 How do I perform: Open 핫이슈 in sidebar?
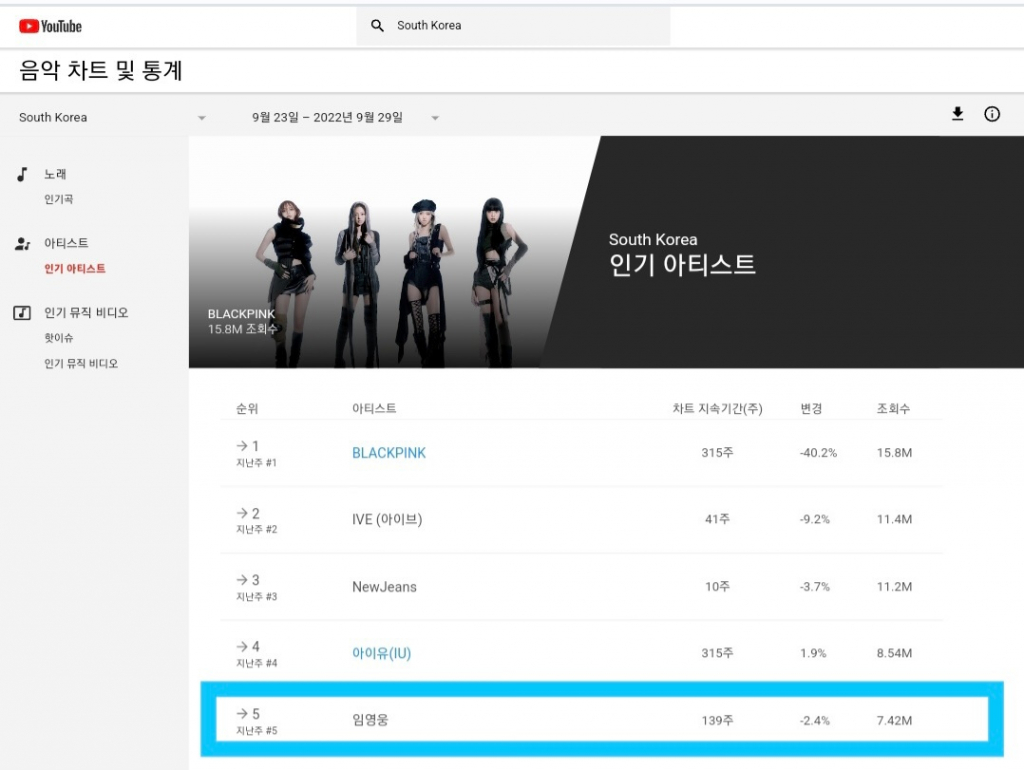(59, 338)
